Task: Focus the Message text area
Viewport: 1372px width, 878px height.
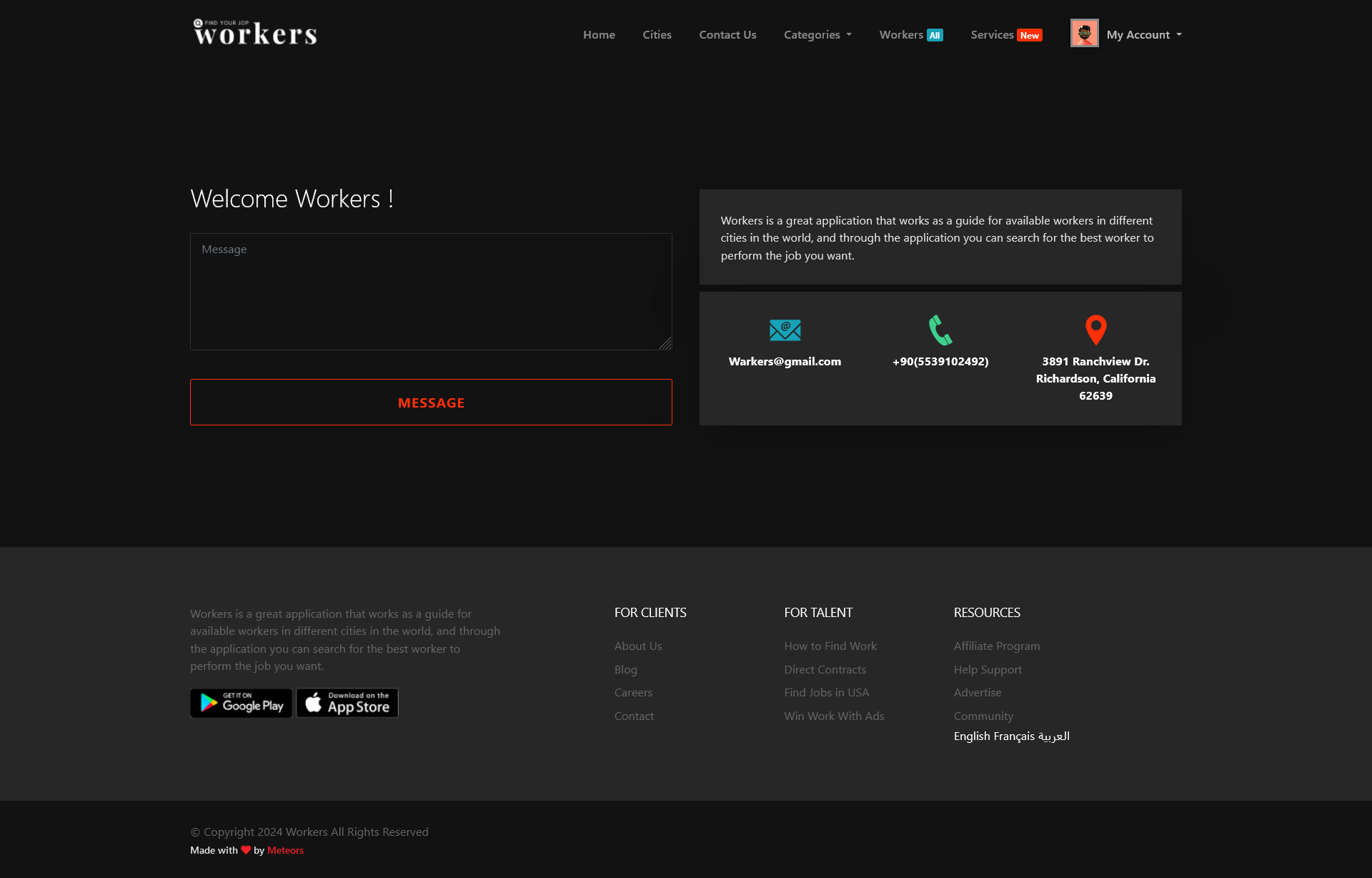Action: 431,292
